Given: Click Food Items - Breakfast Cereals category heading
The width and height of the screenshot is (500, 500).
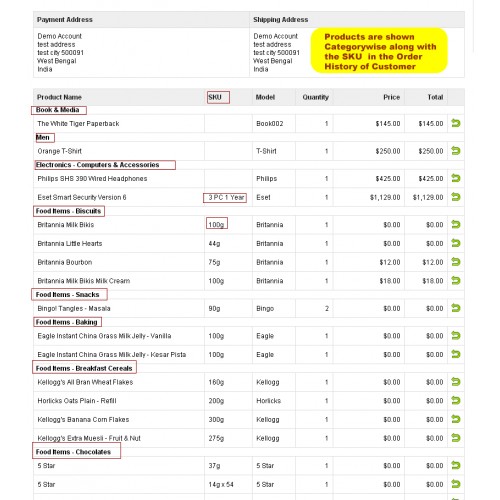Looking at the screenshot, I should 84,368.
